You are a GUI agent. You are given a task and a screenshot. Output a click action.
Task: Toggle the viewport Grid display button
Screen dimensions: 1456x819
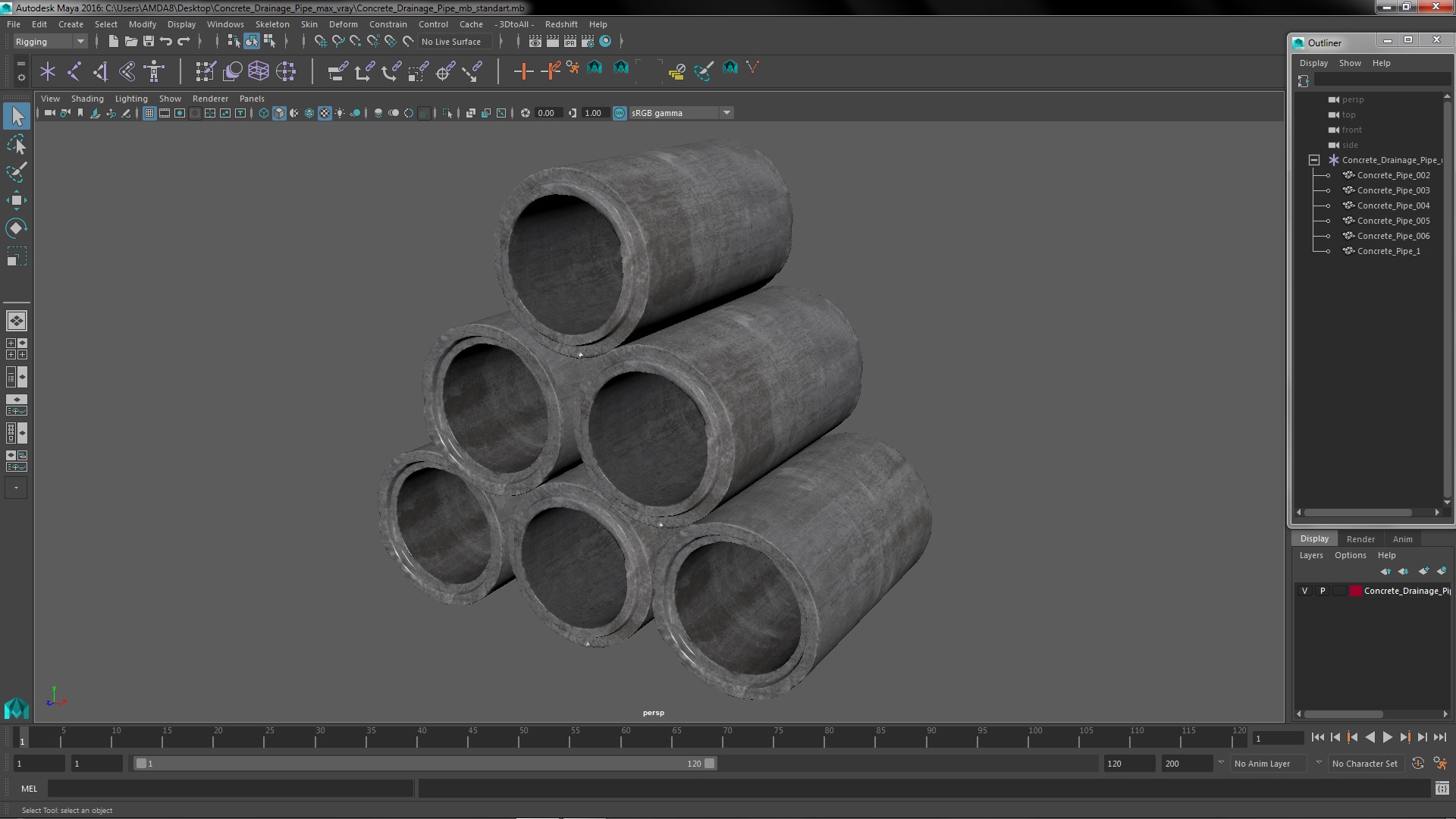[x=149, y=113]
